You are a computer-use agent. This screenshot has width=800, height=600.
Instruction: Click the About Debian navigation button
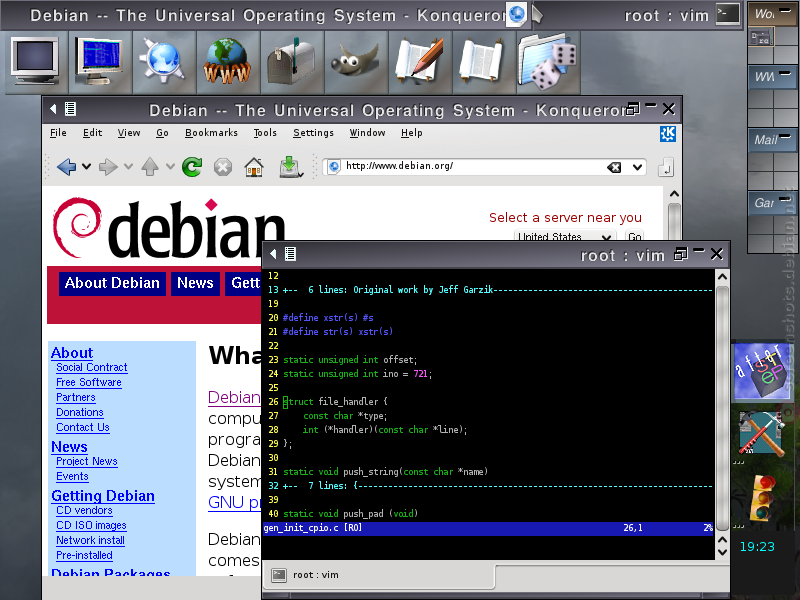coord(112,283)
